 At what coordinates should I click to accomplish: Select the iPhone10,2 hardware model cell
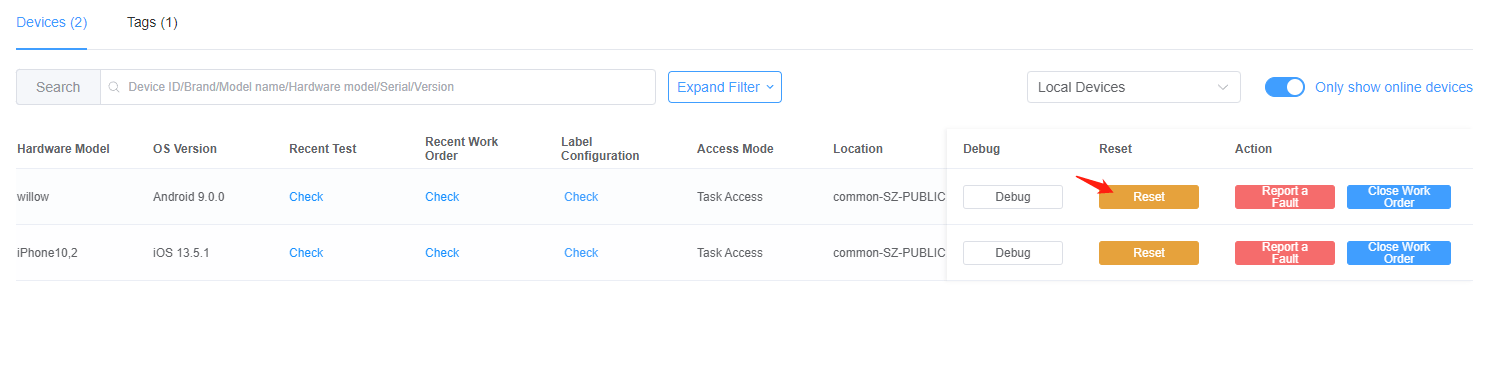[x=47, y=253]
